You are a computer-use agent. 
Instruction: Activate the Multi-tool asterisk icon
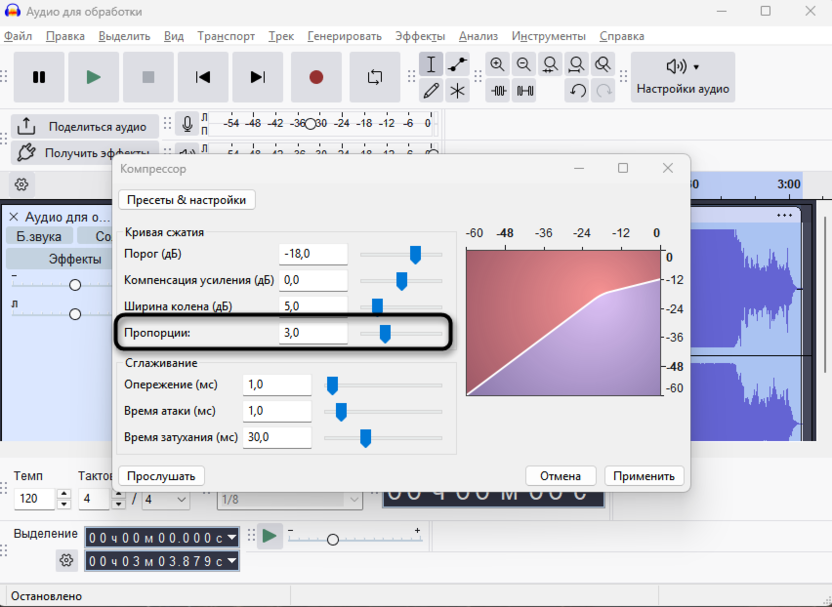point(457,91)
